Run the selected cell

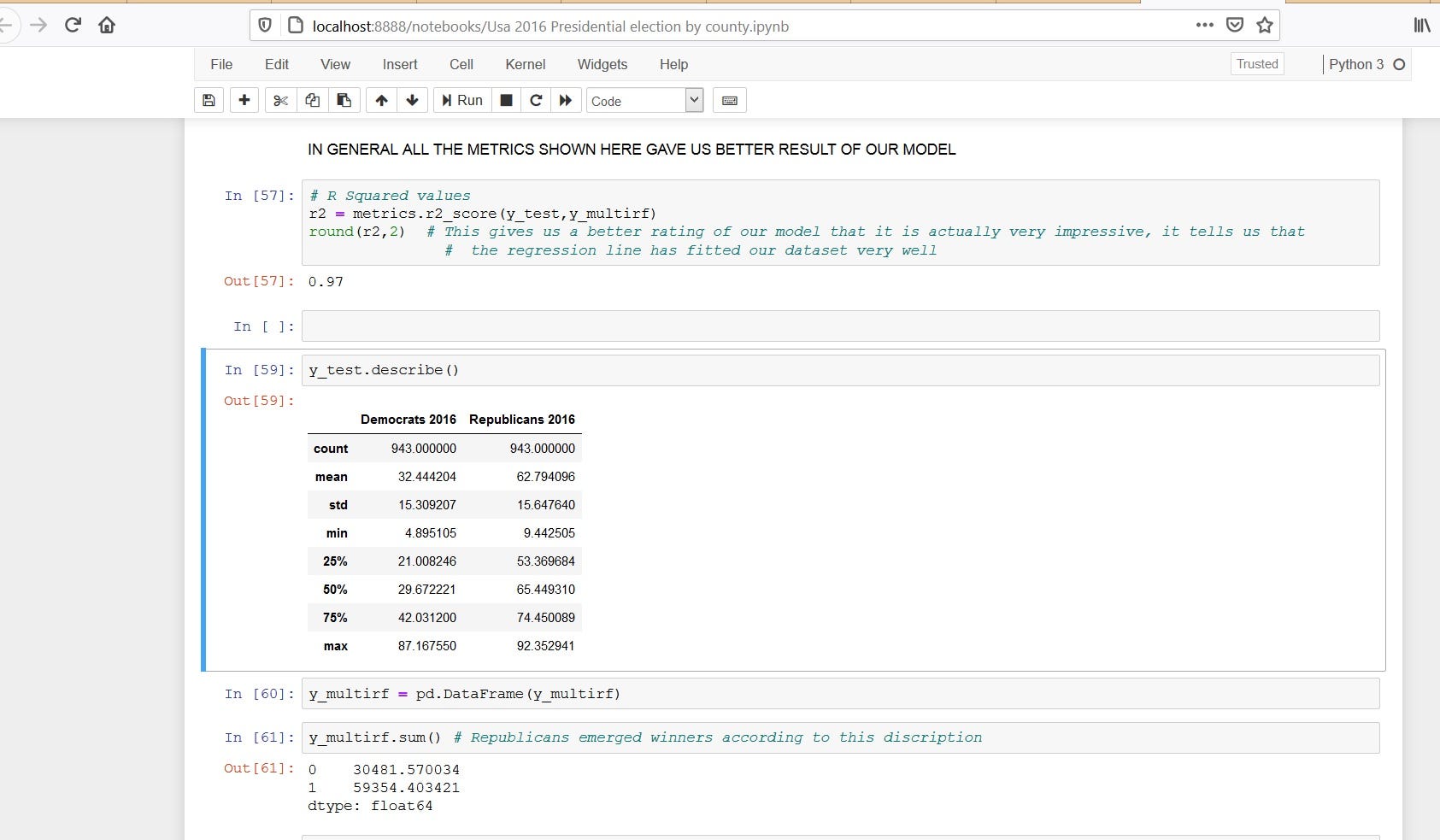[461, 100]
